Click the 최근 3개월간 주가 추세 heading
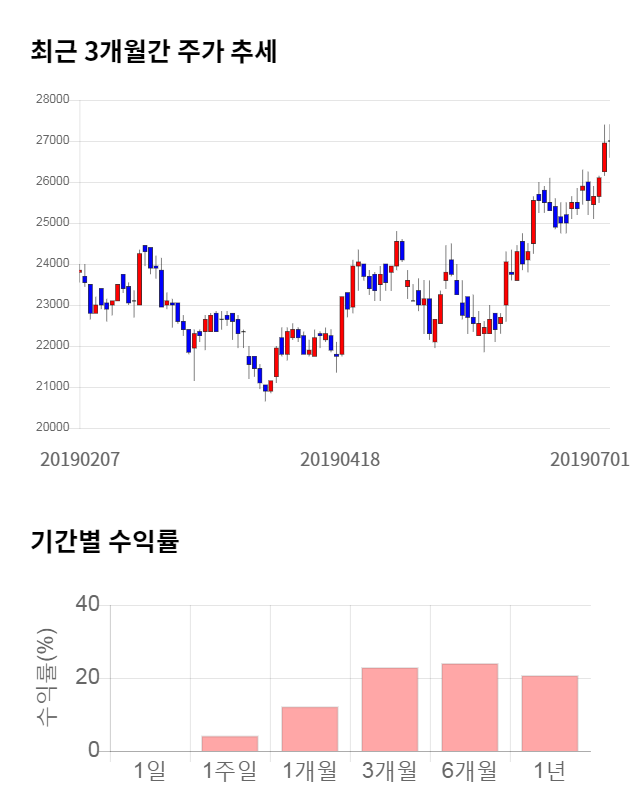This screenshot has height=810, width=640. pos(154,53)
